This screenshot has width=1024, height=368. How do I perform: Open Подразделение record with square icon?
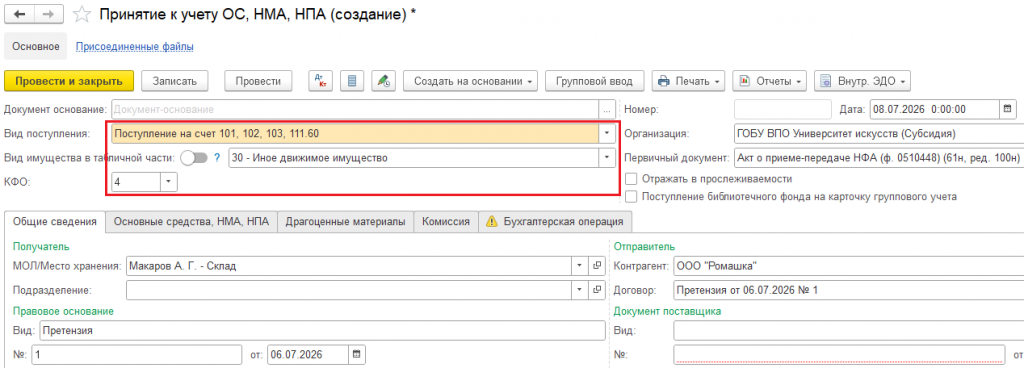[596, 289]
